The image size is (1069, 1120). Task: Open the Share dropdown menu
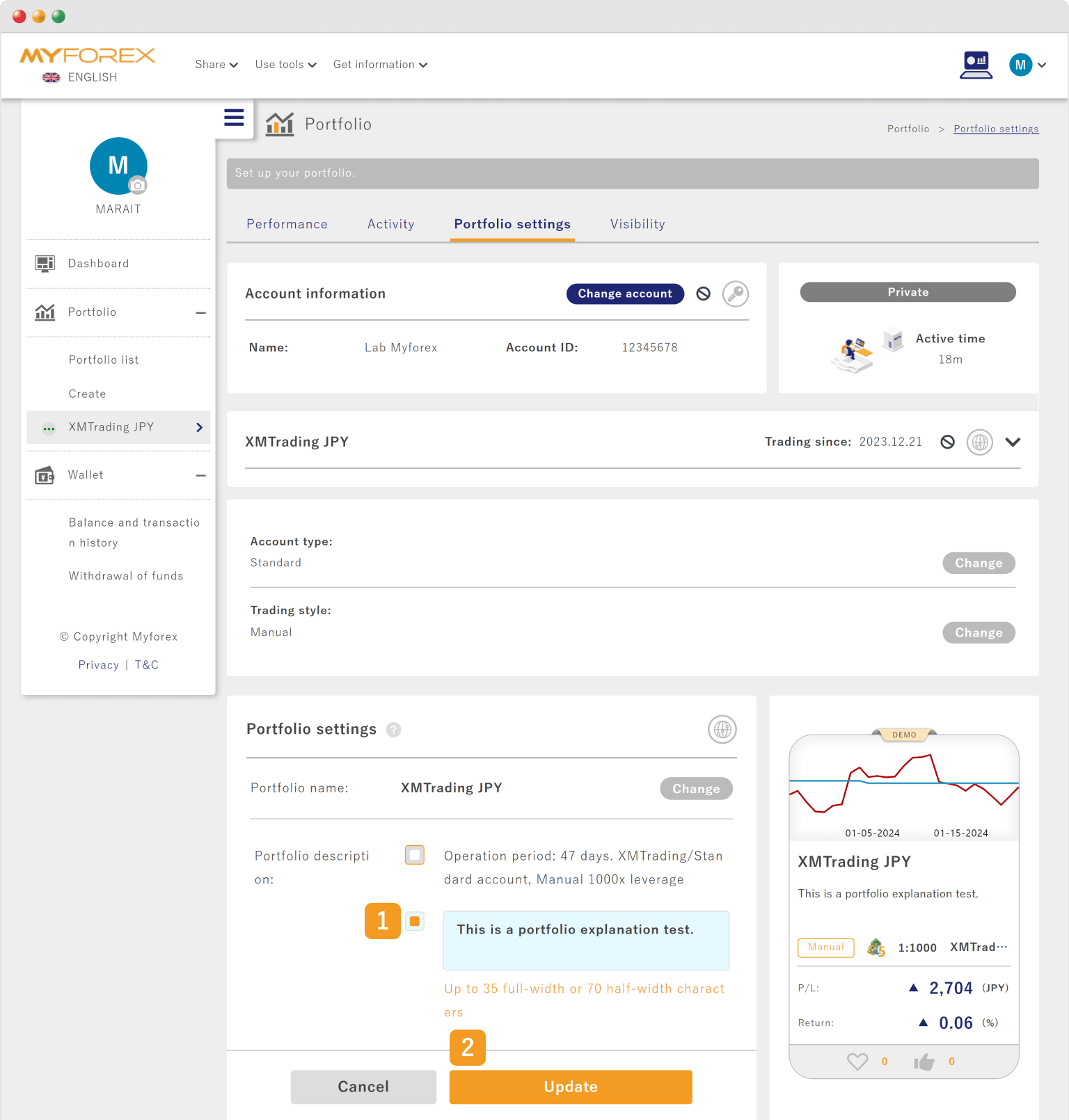pos(216,65)
